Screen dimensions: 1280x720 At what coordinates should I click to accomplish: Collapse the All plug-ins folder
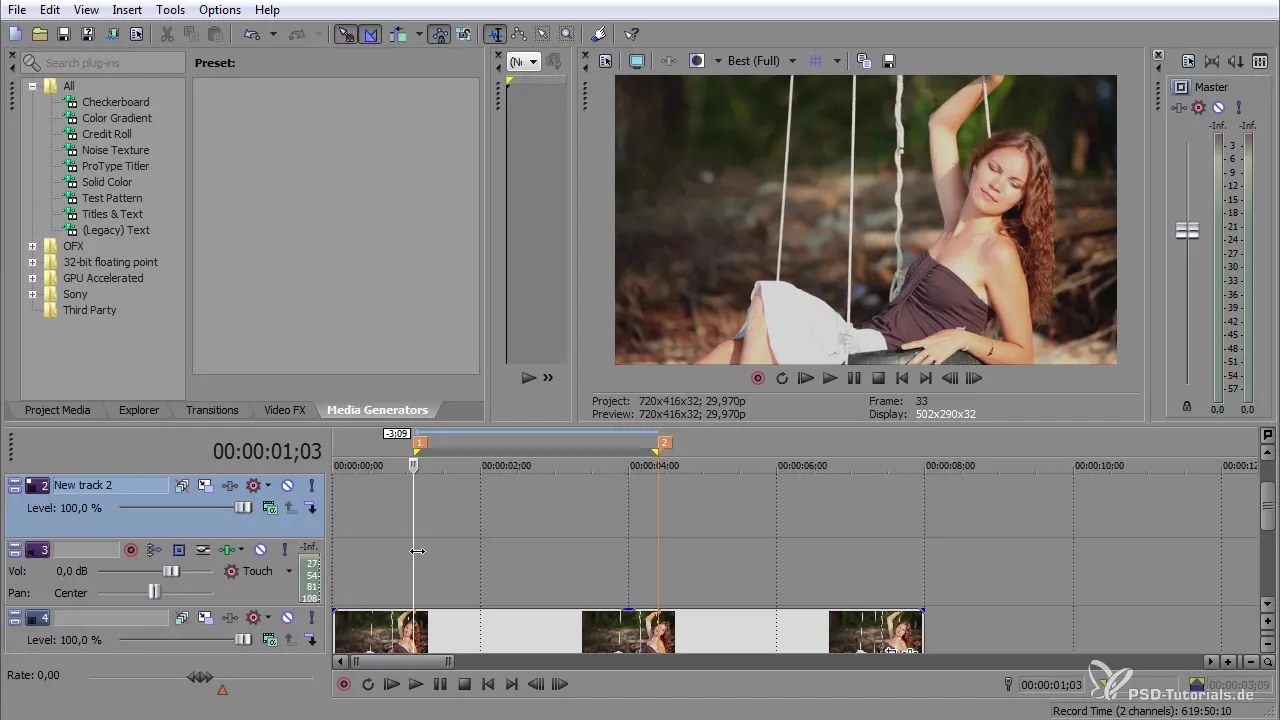coord(32,86)
